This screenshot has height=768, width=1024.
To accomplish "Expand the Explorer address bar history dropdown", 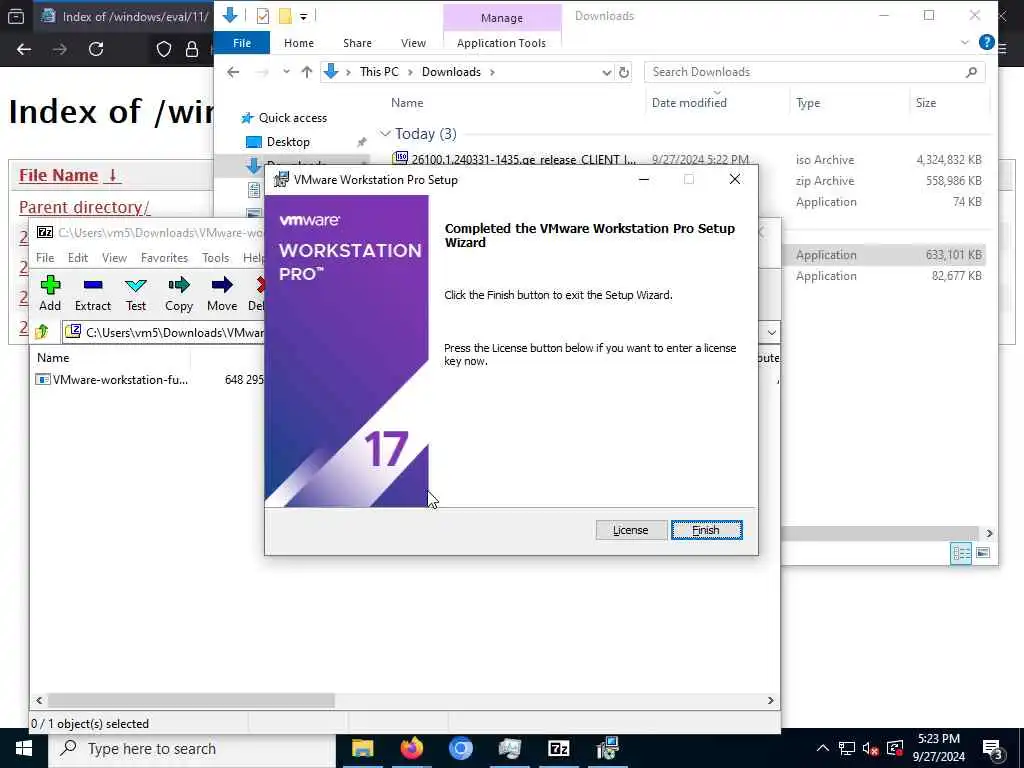I will click(x=606, y=72).
